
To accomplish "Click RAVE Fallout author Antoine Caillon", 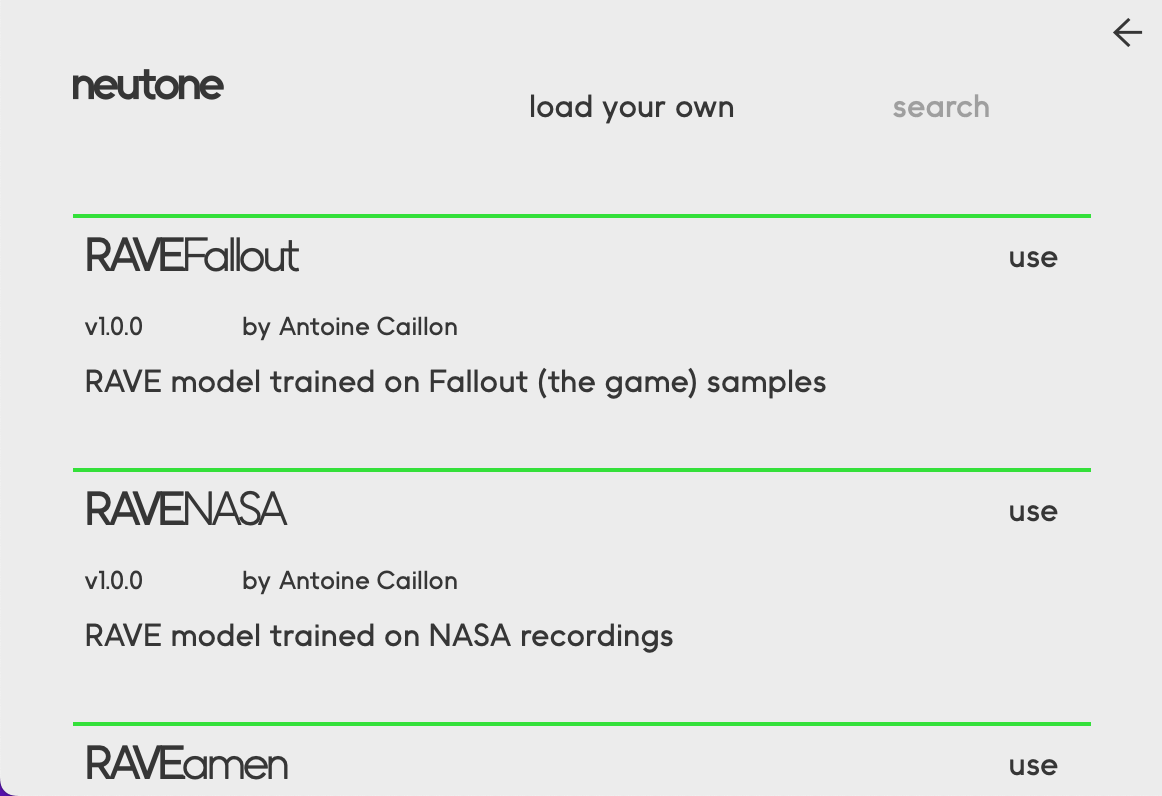I will [x=350, y=327].
